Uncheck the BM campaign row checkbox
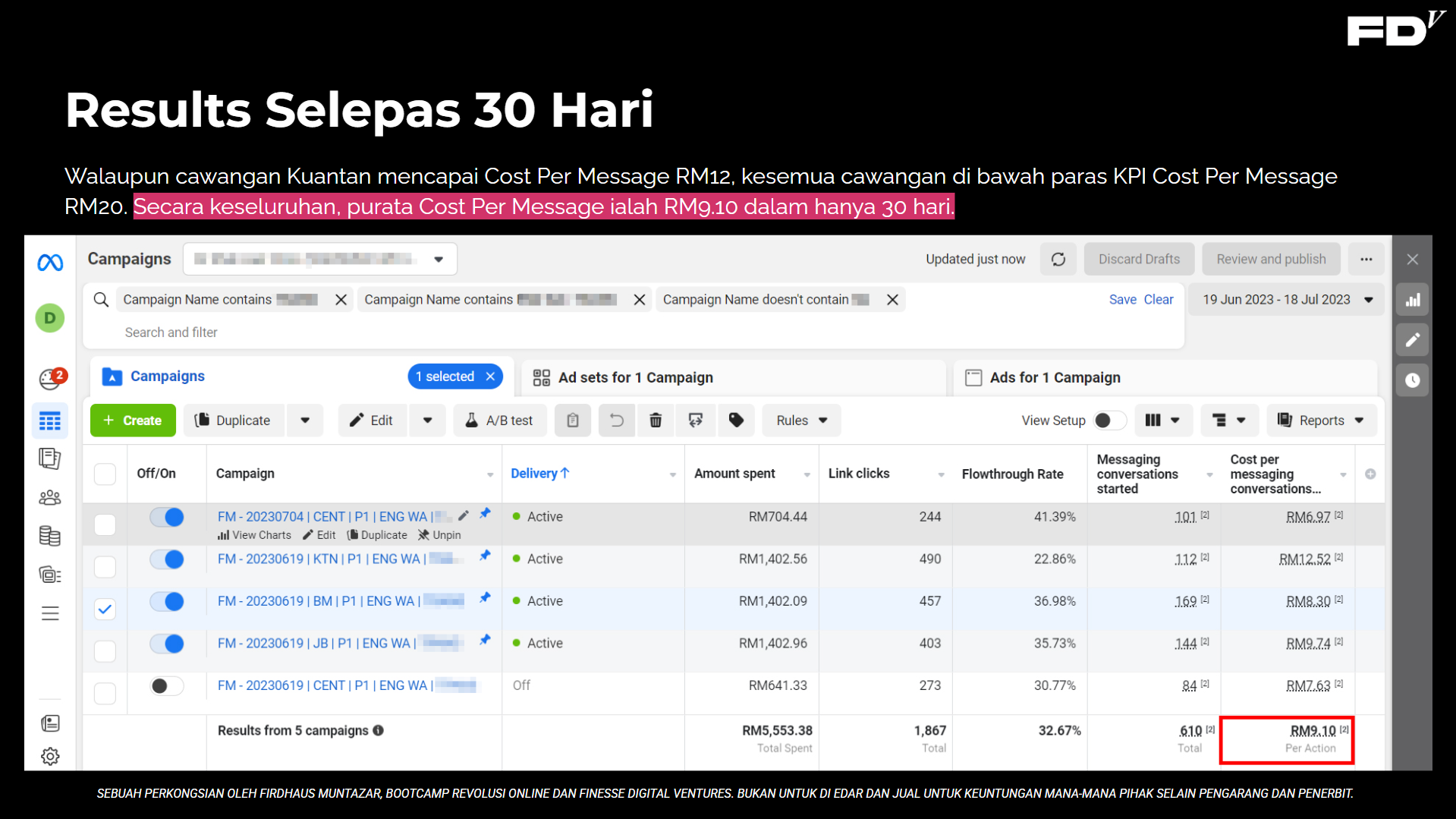The height and width of the screenshot is (819, 1456). point(105,609)
